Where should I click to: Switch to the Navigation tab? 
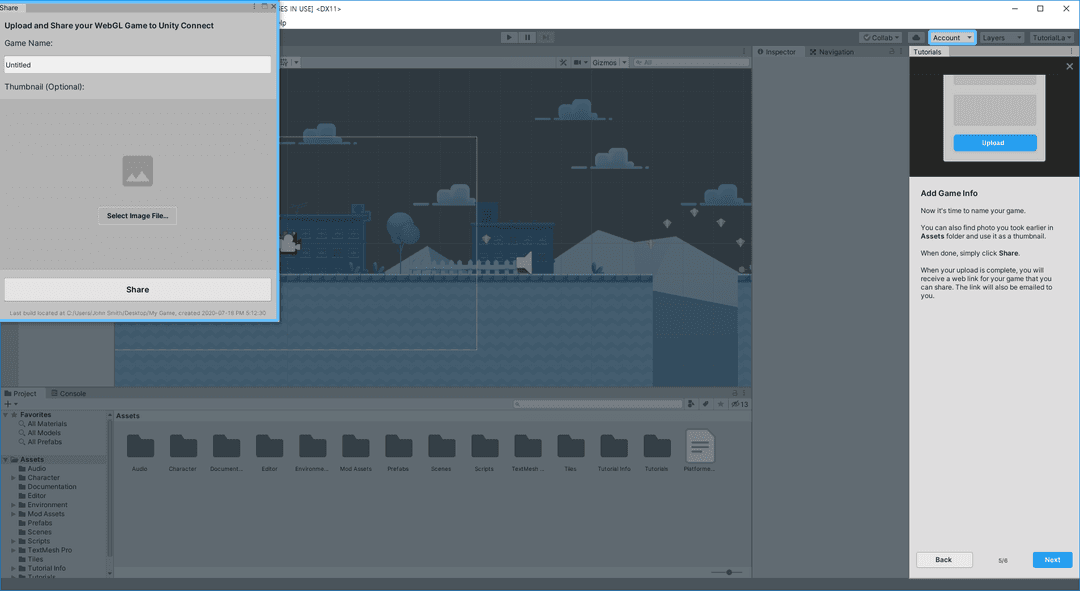pos(831,52)
